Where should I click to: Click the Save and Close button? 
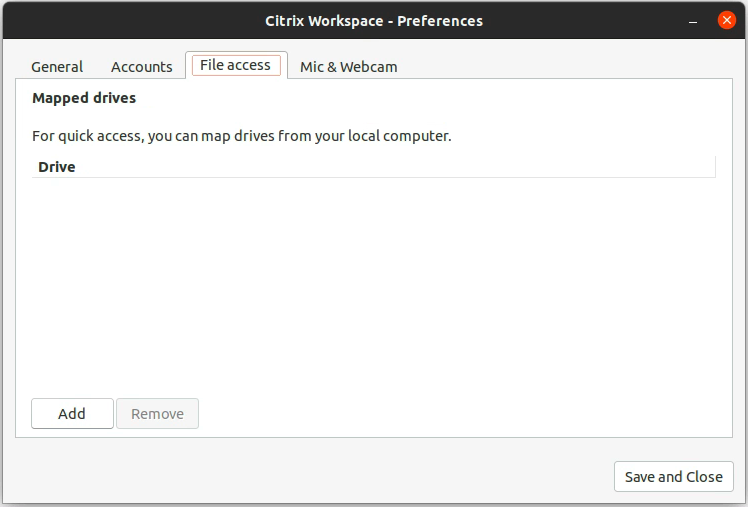[x=674, y=476]
